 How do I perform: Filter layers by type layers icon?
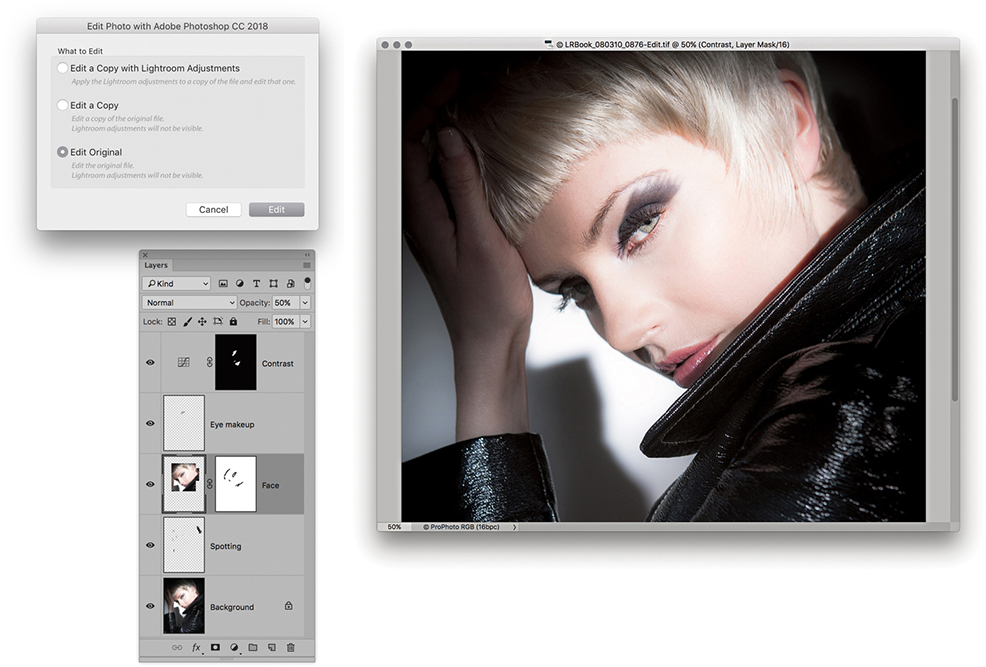click(256, 284)
